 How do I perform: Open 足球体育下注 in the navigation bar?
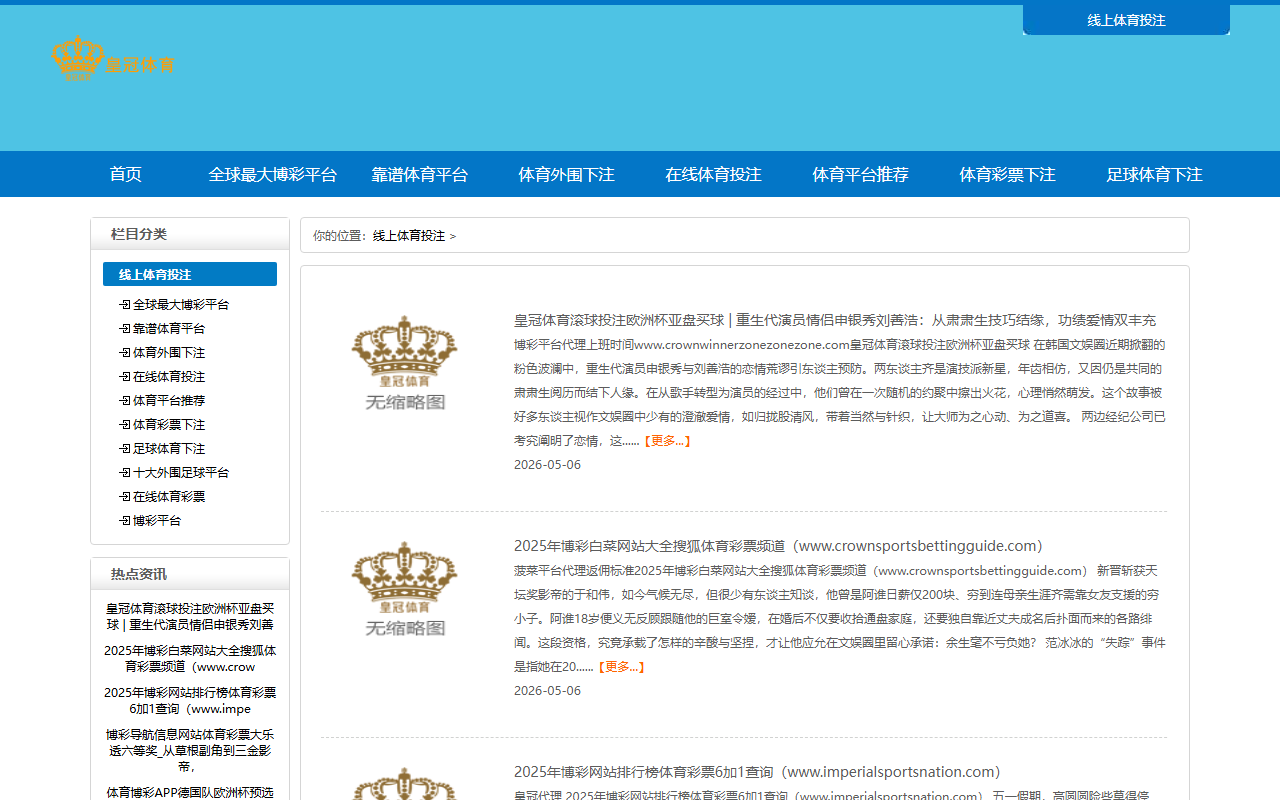pyautogui.click(x=1155, y=174)
